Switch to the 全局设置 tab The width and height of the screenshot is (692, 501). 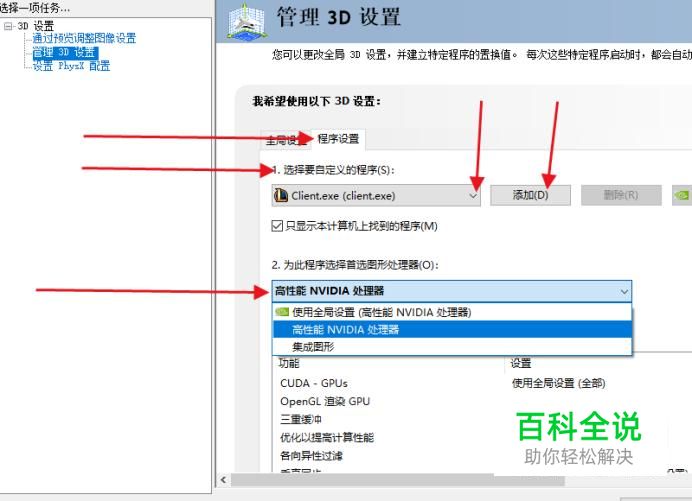[x=286, y=140]
